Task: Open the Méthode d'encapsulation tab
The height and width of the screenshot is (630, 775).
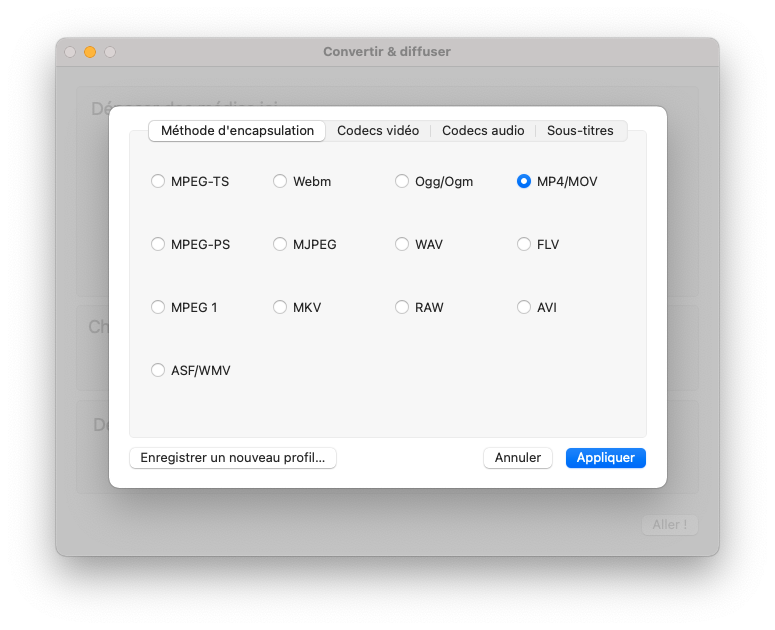Action: [x=237, y=131]
